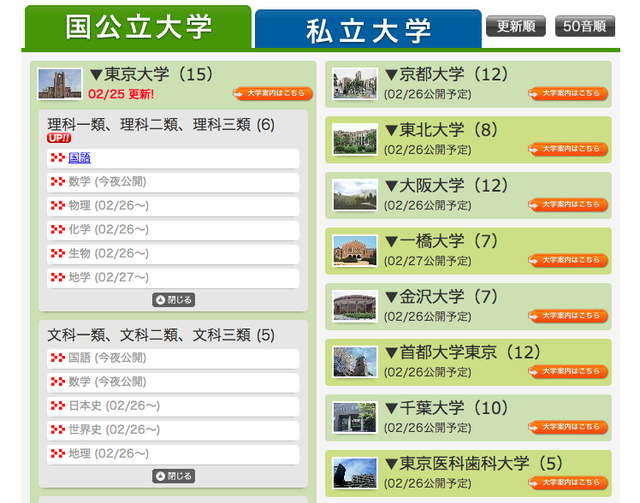Select the 化学 (02/26～) row
The image size is (640, 503).
[173, 230]
